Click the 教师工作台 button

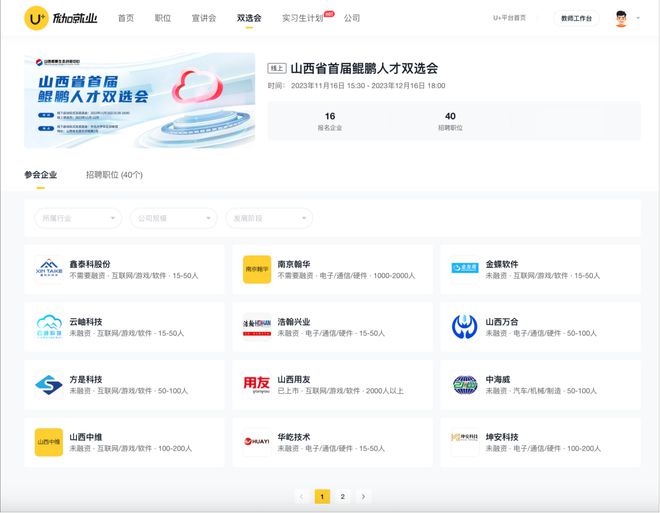pyautogui.click(x=576, y=18)
